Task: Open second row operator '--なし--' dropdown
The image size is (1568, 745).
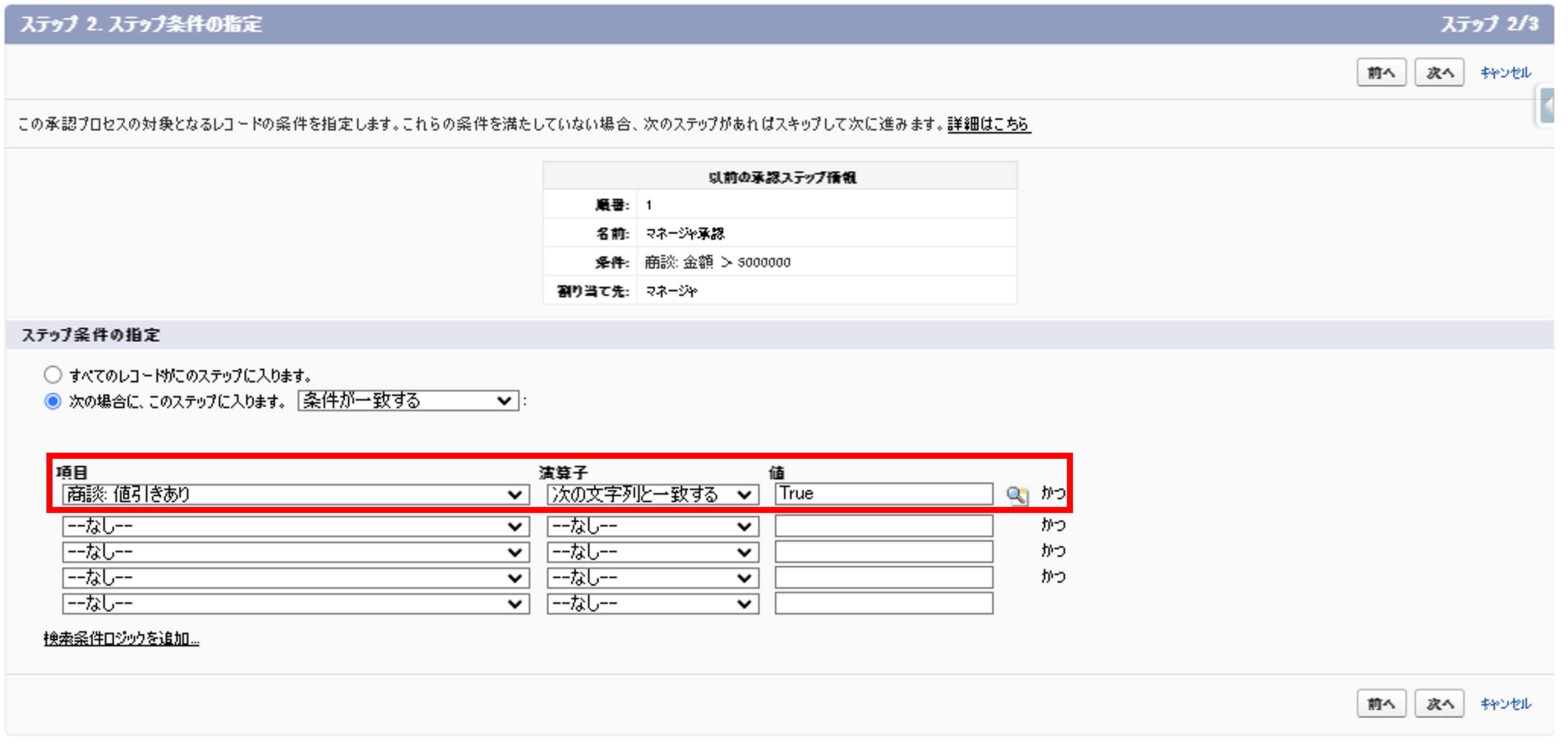Action: pos(653,526)
